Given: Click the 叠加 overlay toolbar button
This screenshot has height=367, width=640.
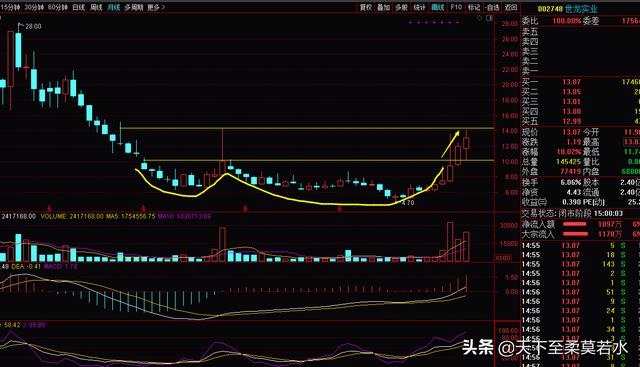Looking at the screenshot, I should [x=383, y=7].
